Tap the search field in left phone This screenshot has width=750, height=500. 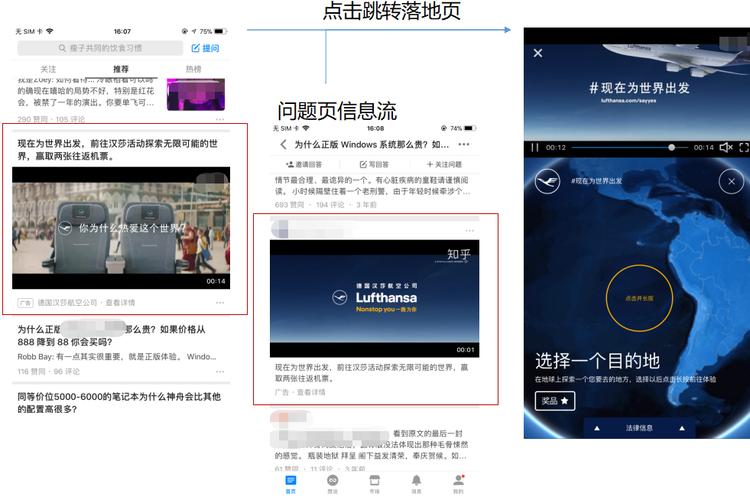click(x=100, y=48)
